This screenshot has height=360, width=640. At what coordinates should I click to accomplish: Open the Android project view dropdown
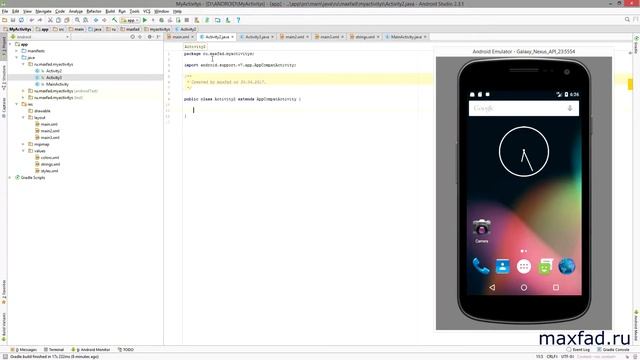coord(40,37)
